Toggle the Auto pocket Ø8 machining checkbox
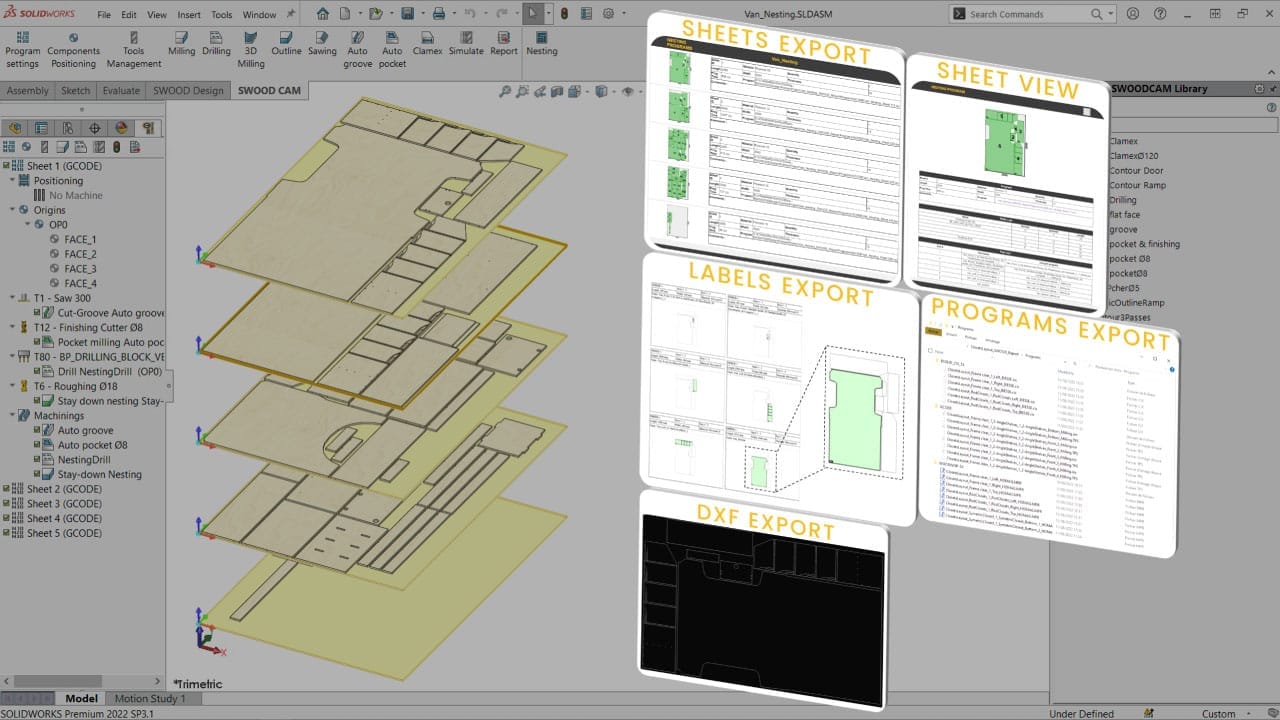The width and height of the screenshot is (1280, 720). click(37, 445)
